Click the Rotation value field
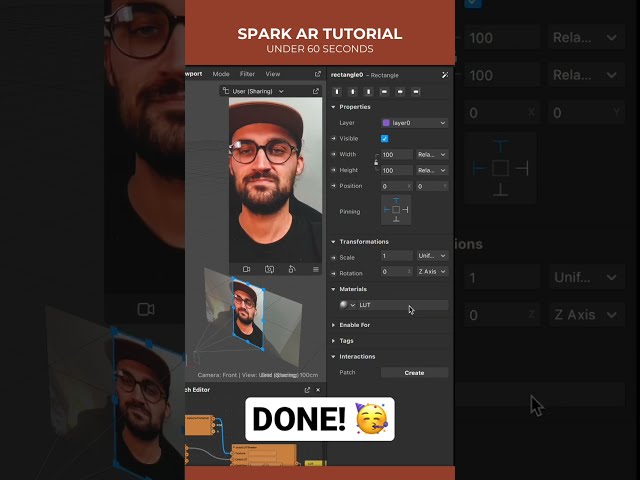640x480 pixels. coord(397,271)
